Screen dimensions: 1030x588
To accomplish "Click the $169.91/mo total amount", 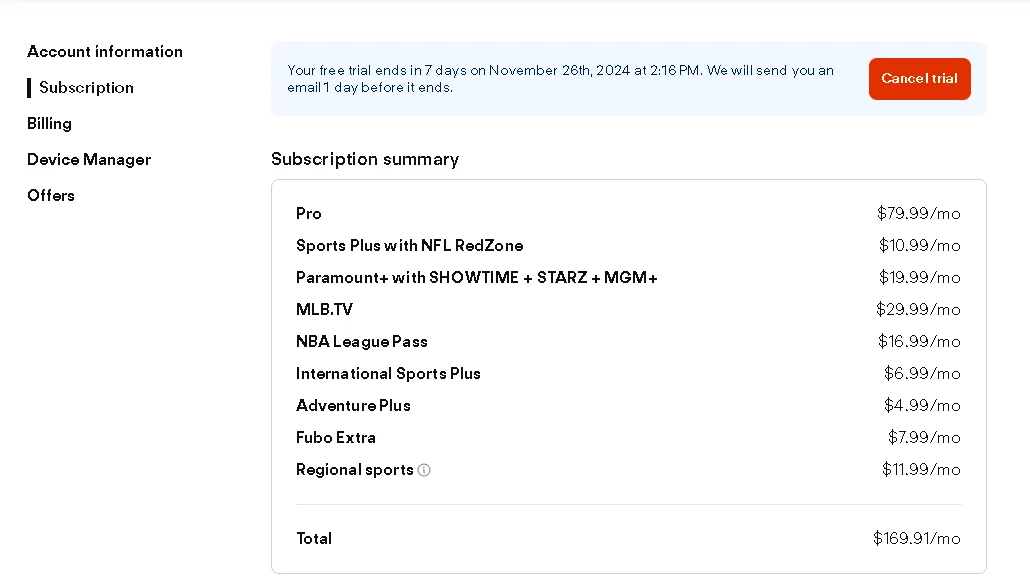I will pyautogui.click(x=916, y=539).
